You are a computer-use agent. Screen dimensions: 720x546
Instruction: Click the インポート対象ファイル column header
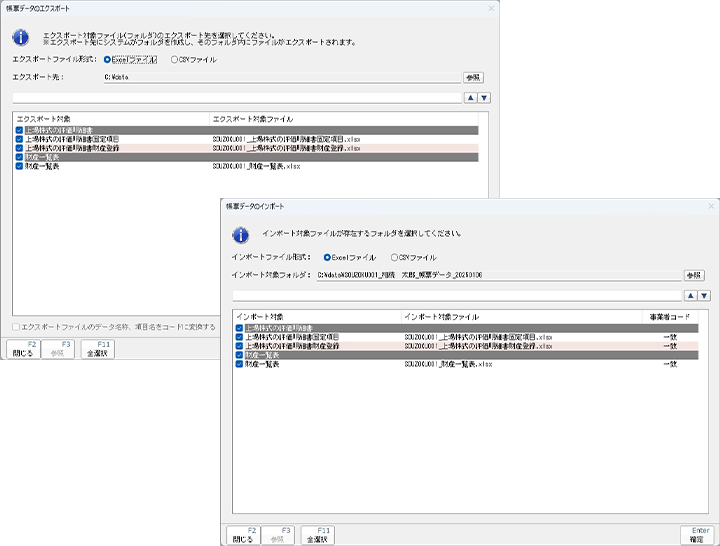pyautogui.click(x=440, y=316)
